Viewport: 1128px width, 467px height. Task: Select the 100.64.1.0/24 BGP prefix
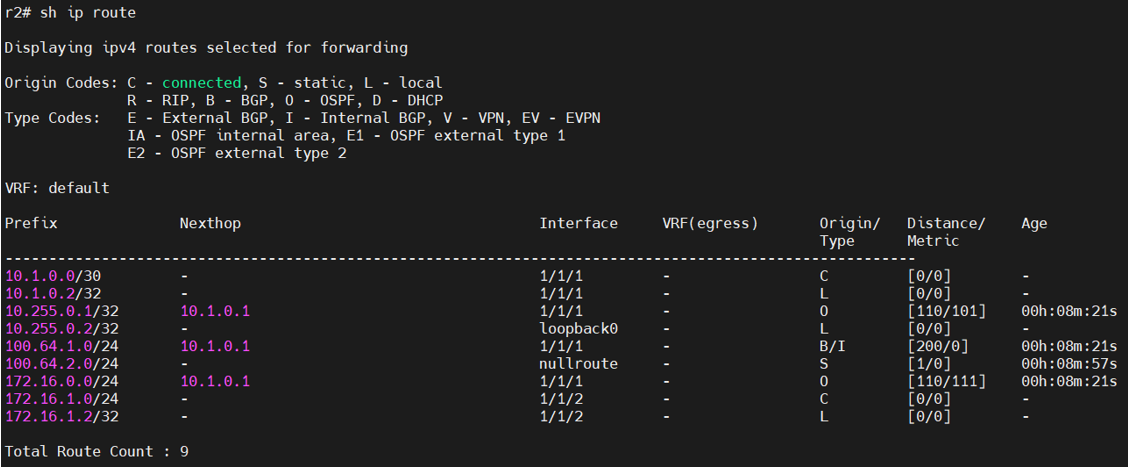62,346
